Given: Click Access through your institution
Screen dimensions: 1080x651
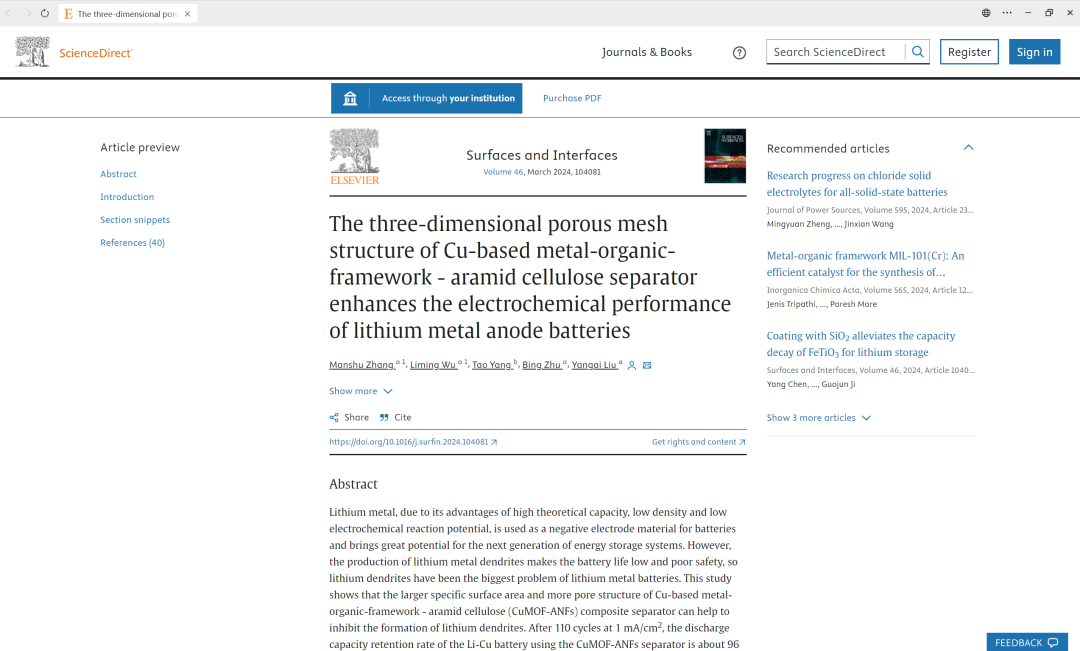Looking at the screenshot, I should [427, 98].
